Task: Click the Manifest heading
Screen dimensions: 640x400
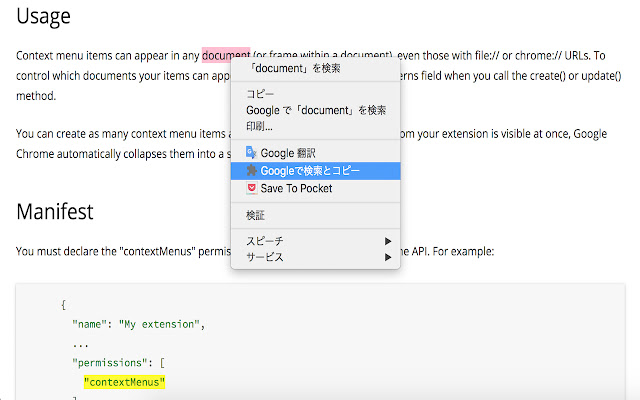Action: click(55, 212)
